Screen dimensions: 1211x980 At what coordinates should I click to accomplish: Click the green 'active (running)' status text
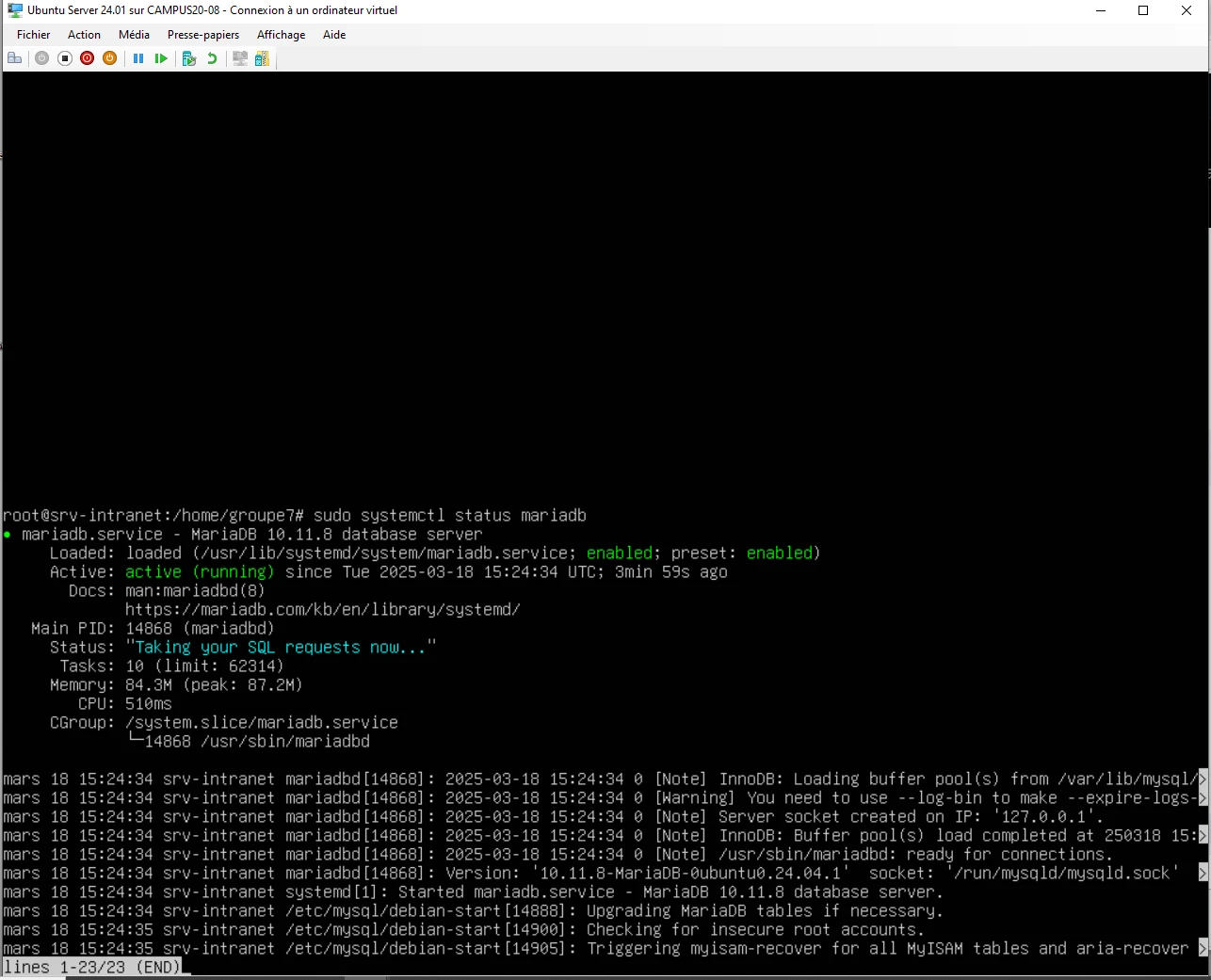[200, 571]
